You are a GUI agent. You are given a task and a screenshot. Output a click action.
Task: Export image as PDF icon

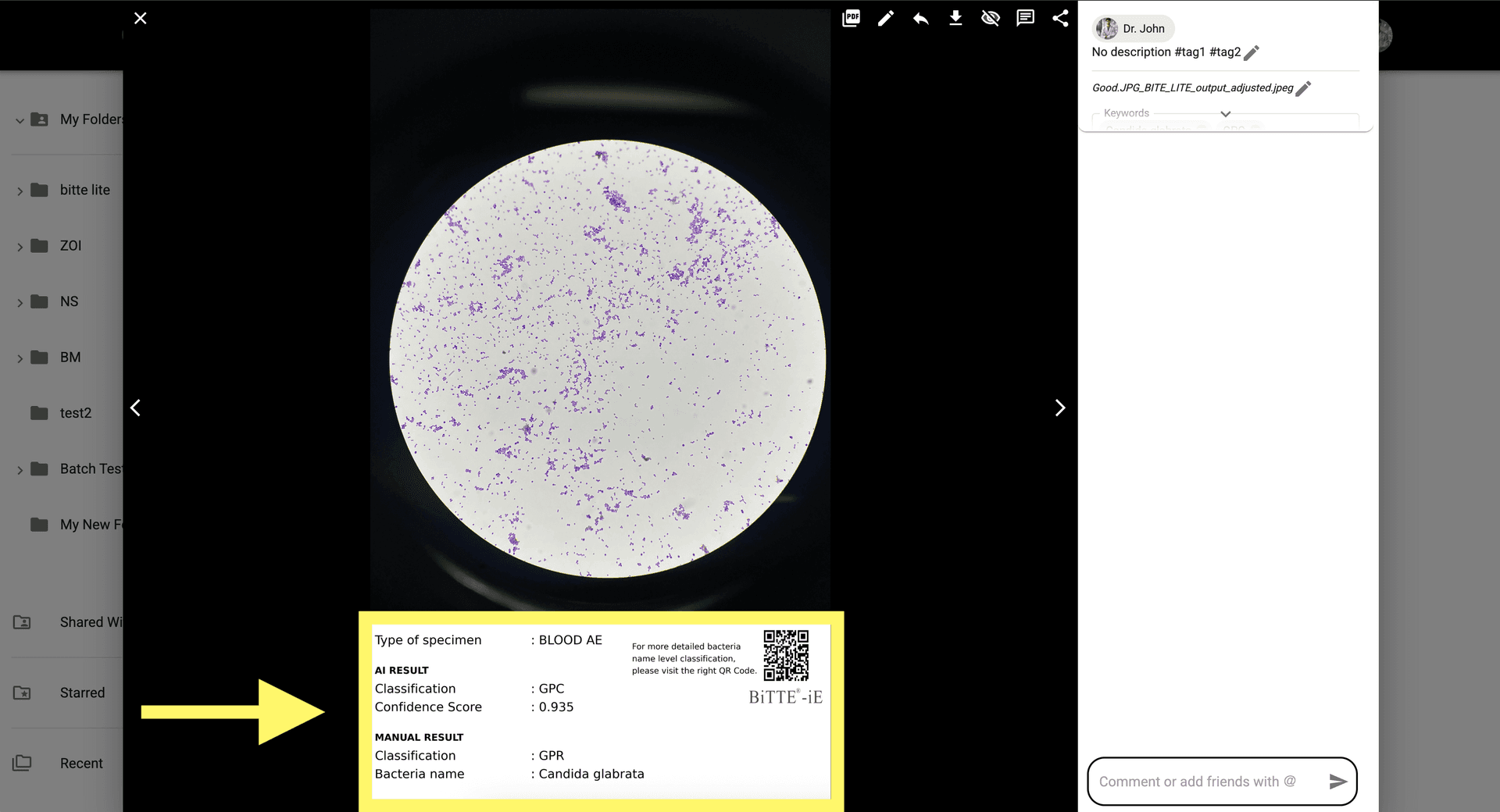tap(851, 18)
